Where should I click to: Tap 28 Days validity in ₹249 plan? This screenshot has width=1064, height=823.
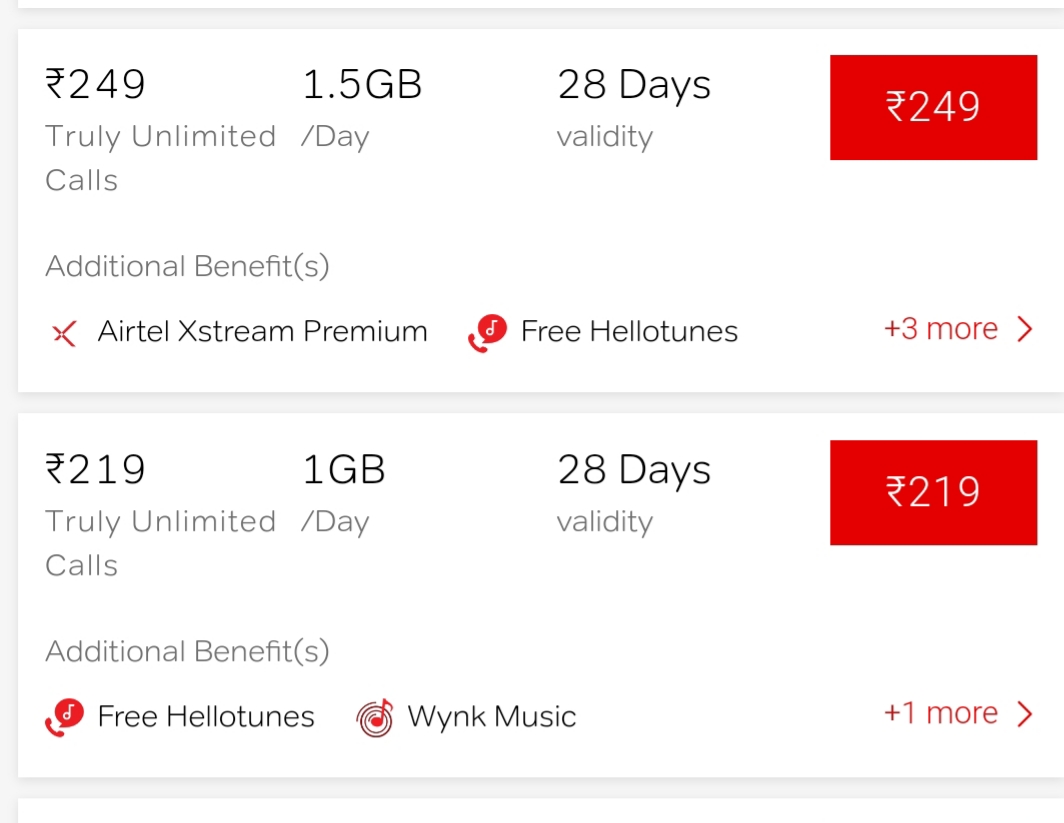pos(634,109)
